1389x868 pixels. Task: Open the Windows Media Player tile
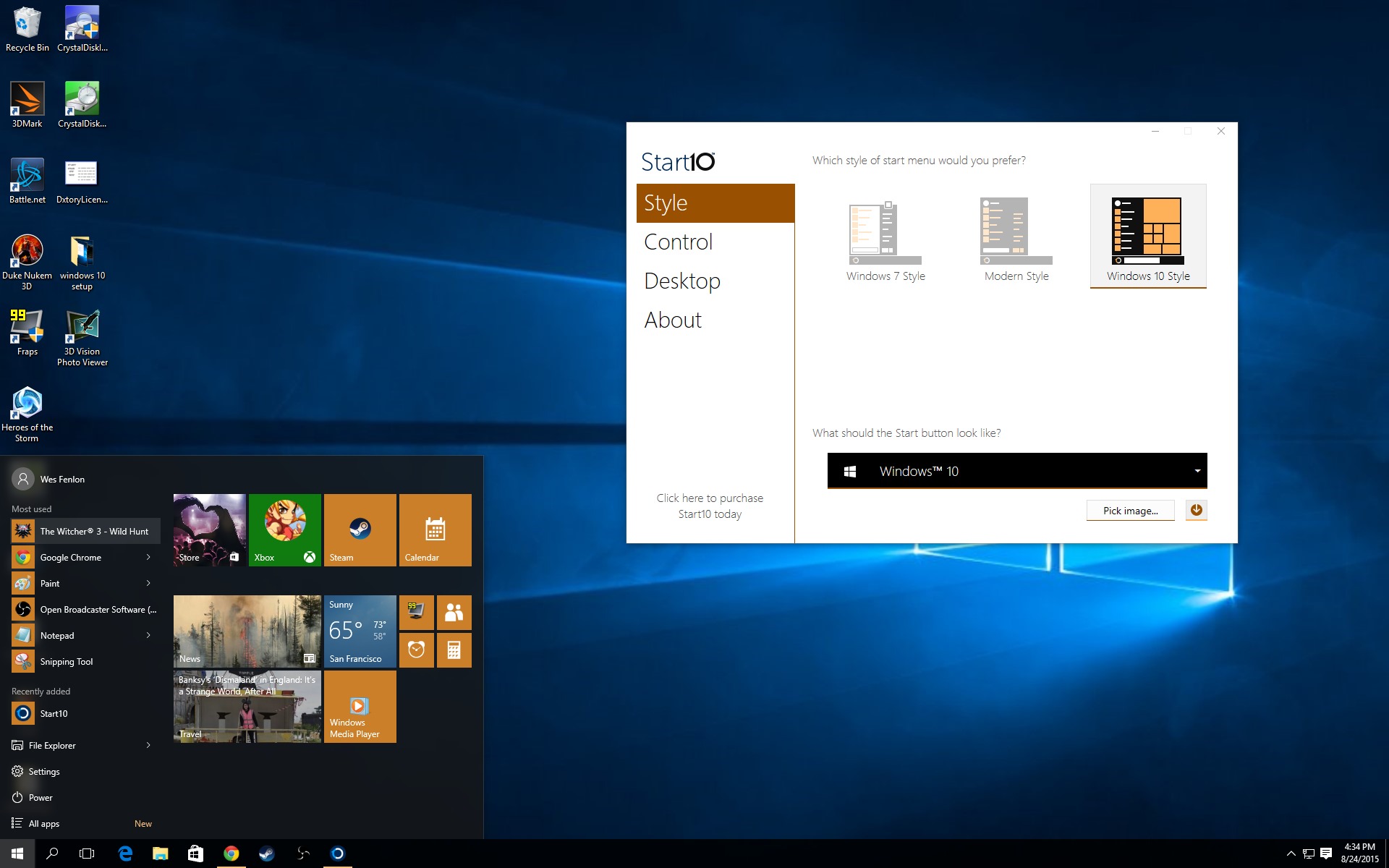click(360, 707)
